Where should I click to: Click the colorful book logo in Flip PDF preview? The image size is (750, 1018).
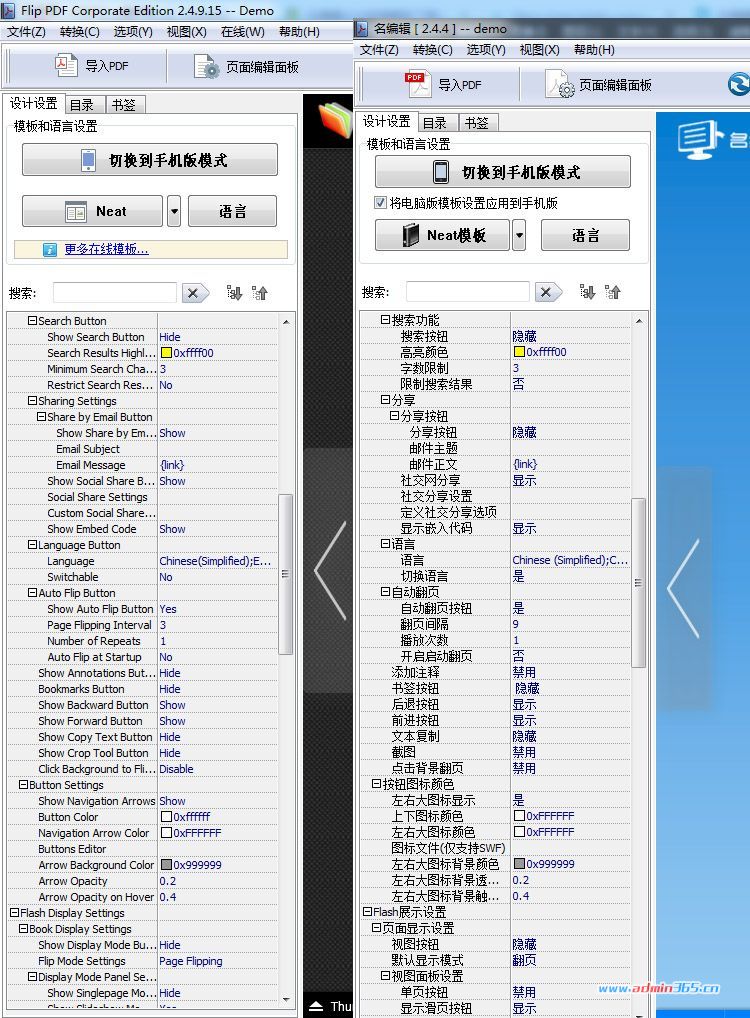pos(335,118)
